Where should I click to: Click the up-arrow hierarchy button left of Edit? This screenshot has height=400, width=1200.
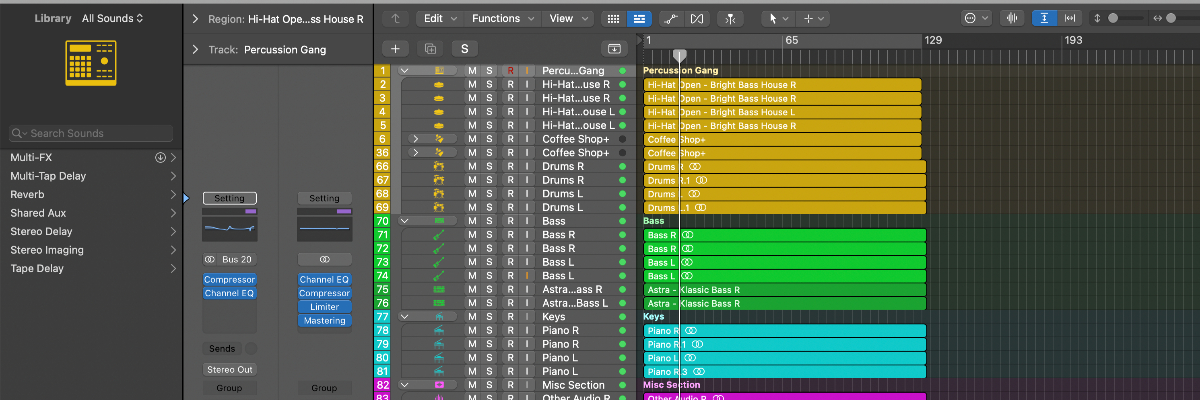[x=396, y=18]
